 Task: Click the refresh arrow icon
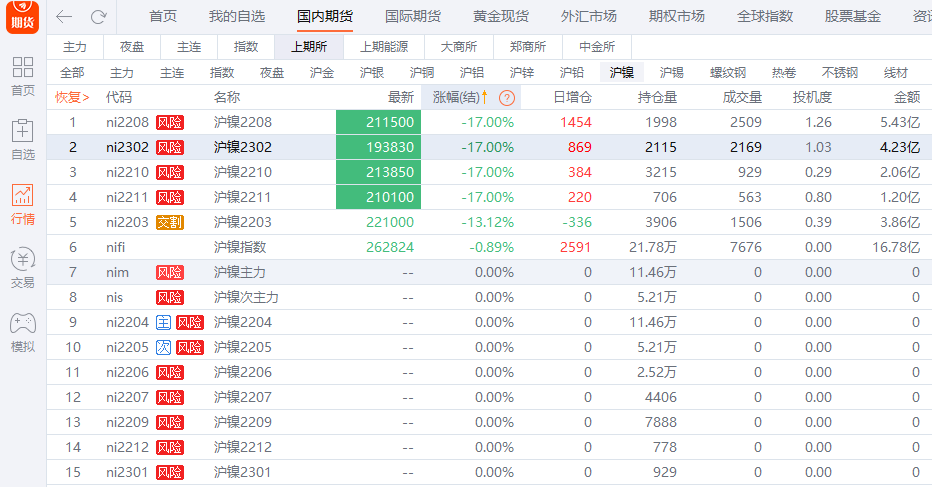click(x=98, y=17)
